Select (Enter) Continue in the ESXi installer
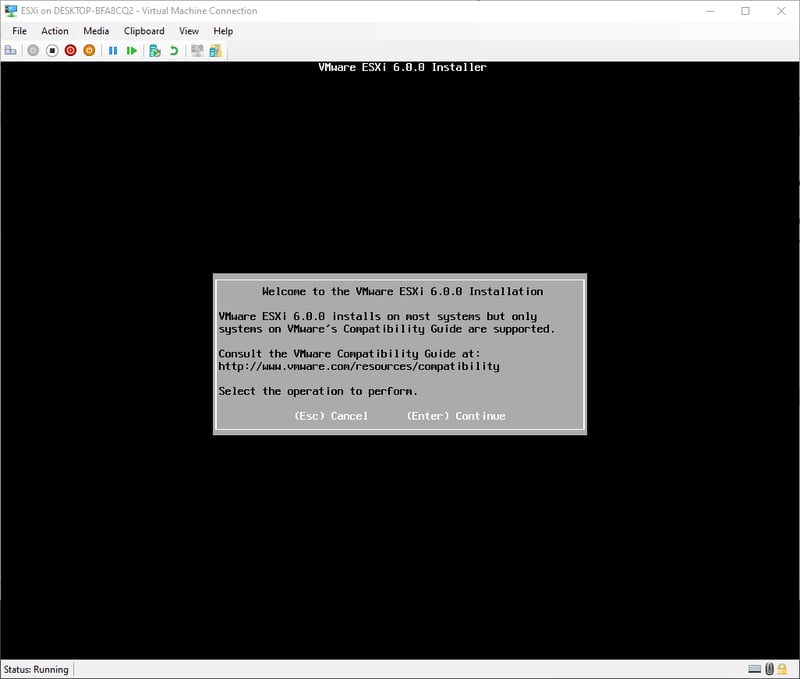800x679 pixels. (456, 416)
